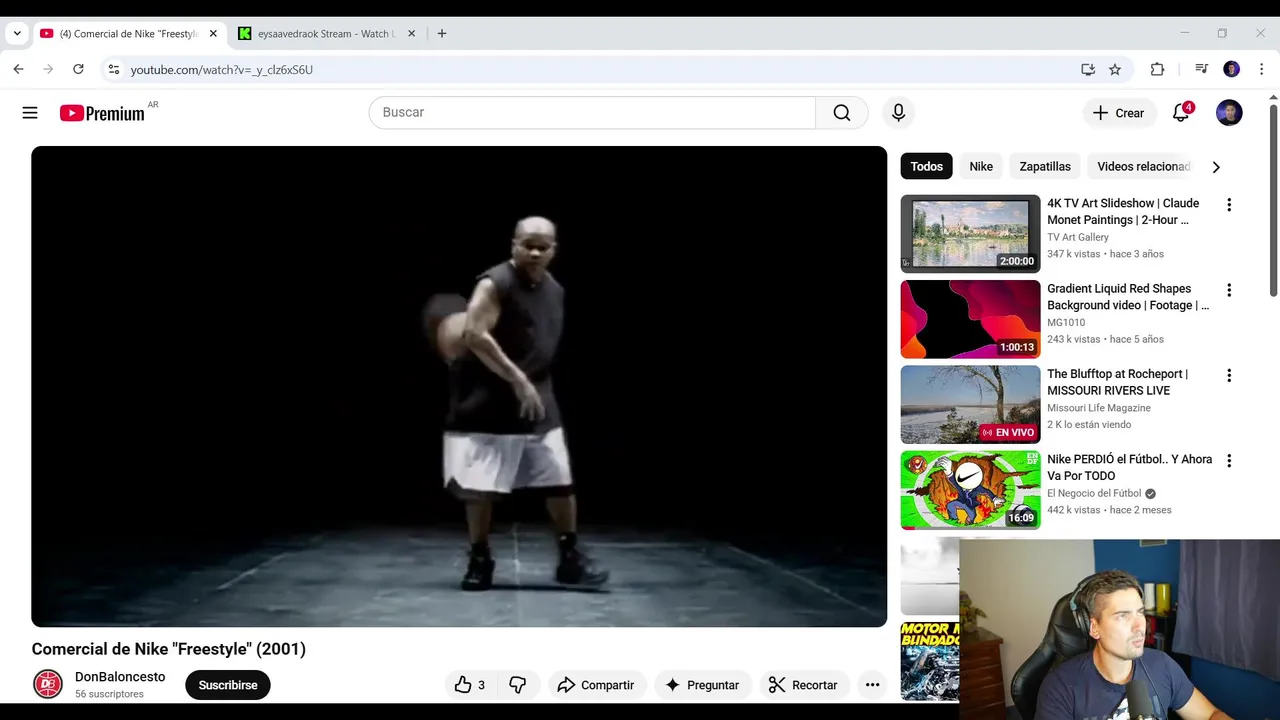The width and height of the screenshot is (1280, 720).
Task: Click the address bar URL
Action: [x=221, y=69]
